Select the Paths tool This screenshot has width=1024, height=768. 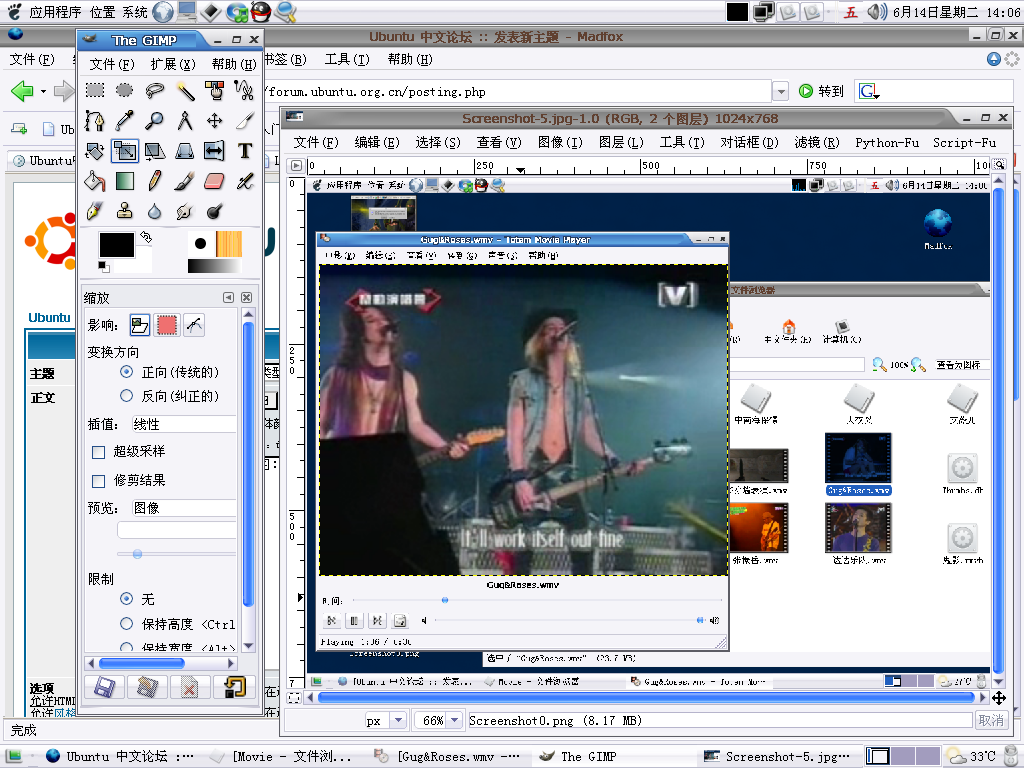click(x=95, y=121)
